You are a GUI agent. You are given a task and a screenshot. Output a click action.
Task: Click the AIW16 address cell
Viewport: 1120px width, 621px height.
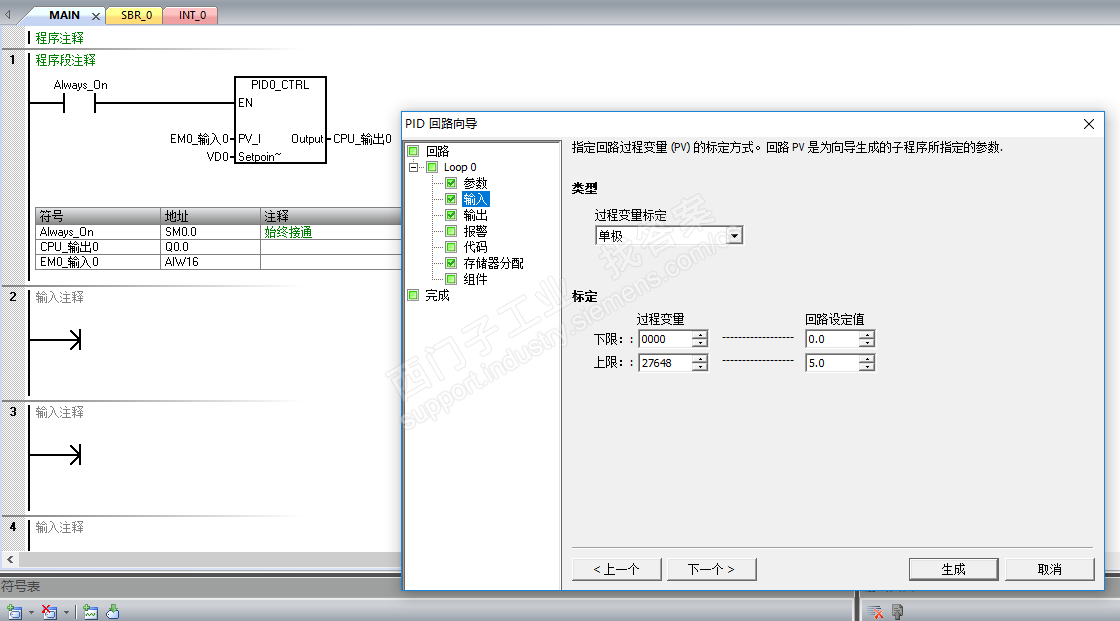click(x=211, y=262)
